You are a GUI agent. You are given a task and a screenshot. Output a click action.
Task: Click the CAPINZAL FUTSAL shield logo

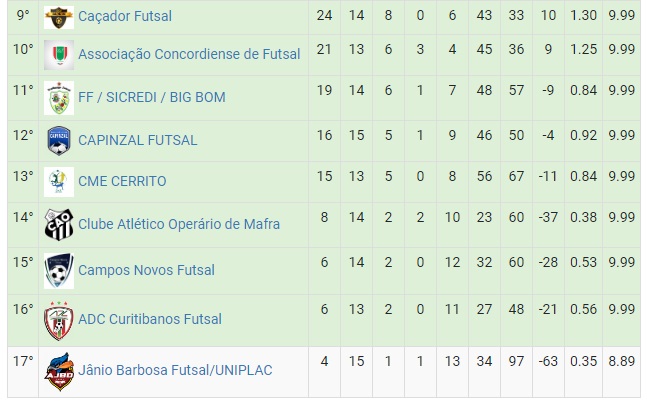[59, 141]
